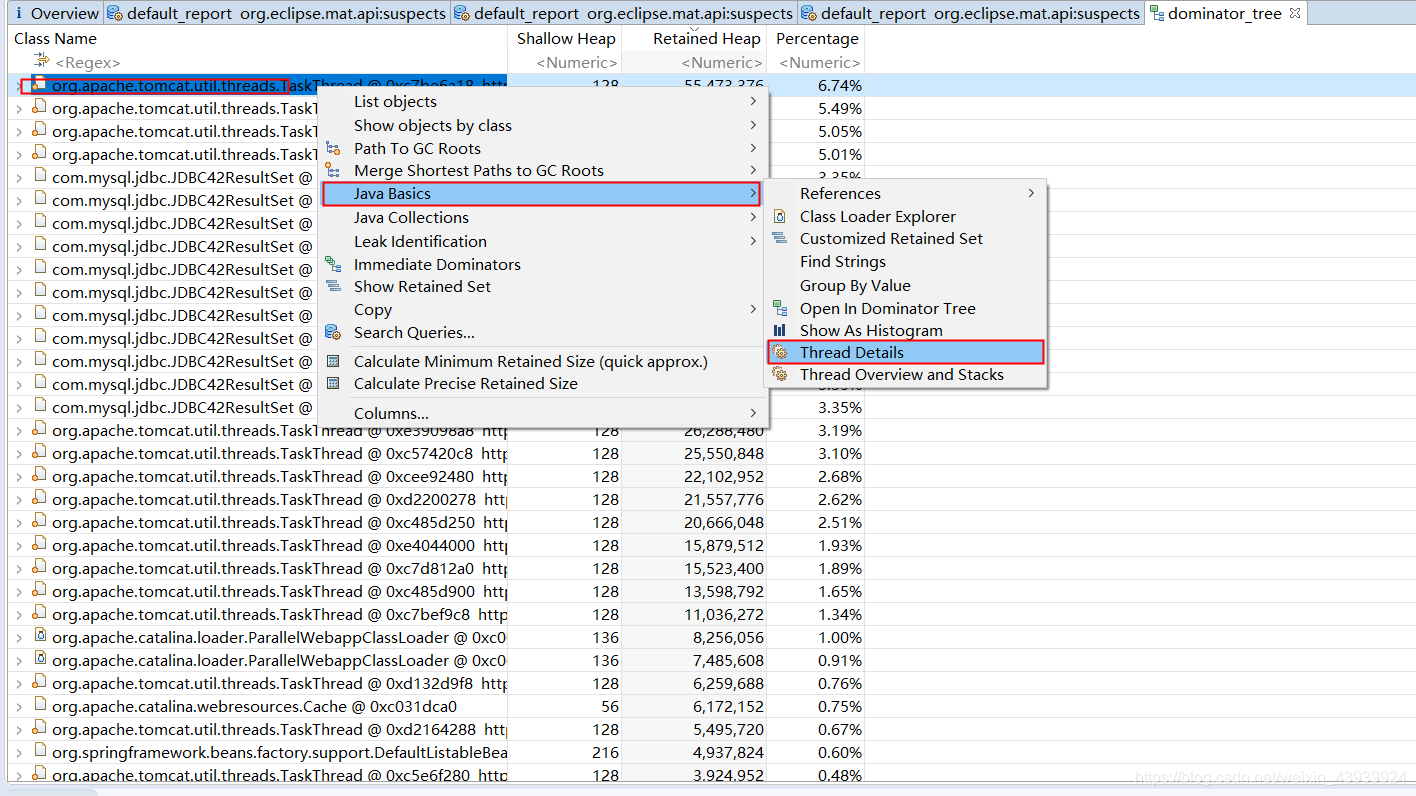Screen dimensions: 1416x796
Task: Expand the References submenu arrow
Action: tap(1031, 193)
